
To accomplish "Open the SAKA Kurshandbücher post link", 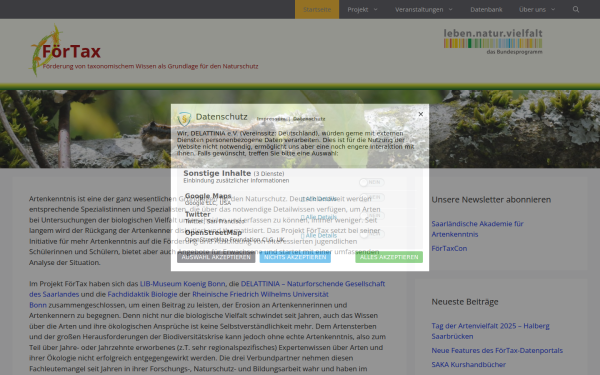I will pyautogui.click(x=468, y=365).
